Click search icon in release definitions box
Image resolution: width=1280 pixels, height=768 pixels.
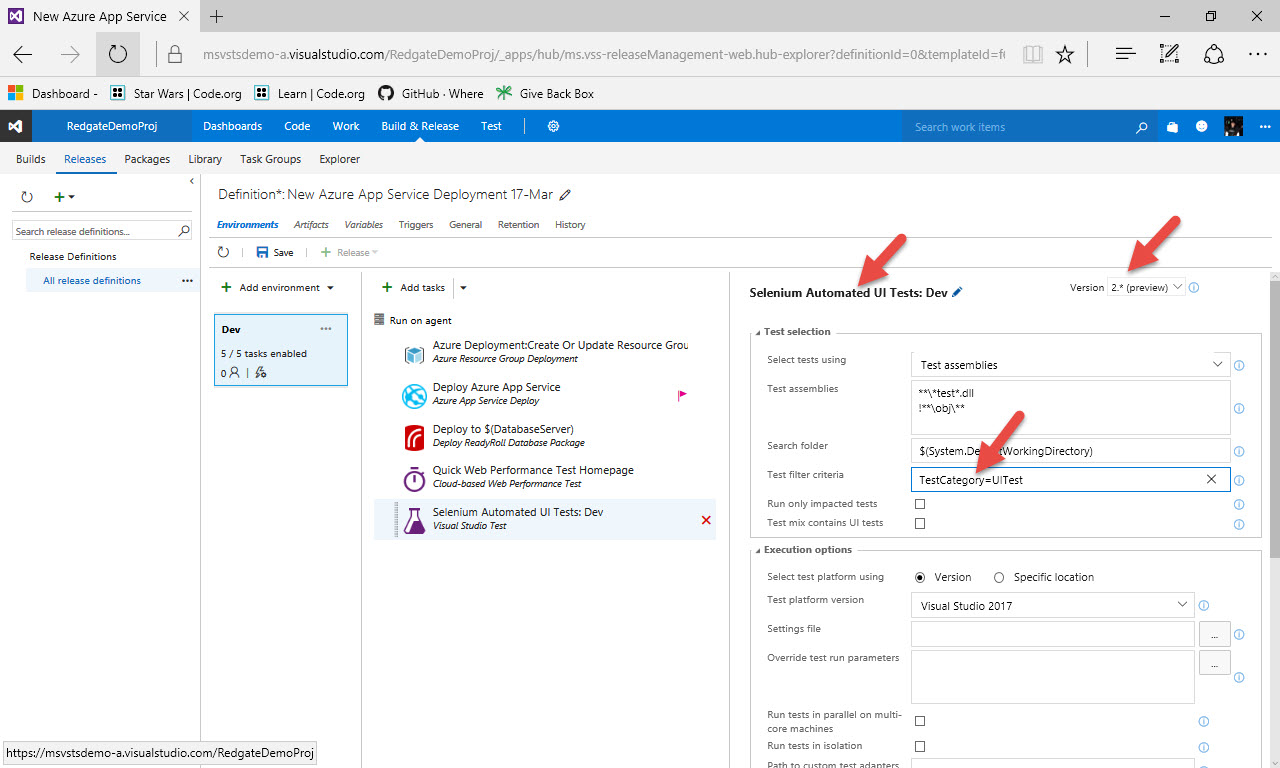click(x=184, y=231)
